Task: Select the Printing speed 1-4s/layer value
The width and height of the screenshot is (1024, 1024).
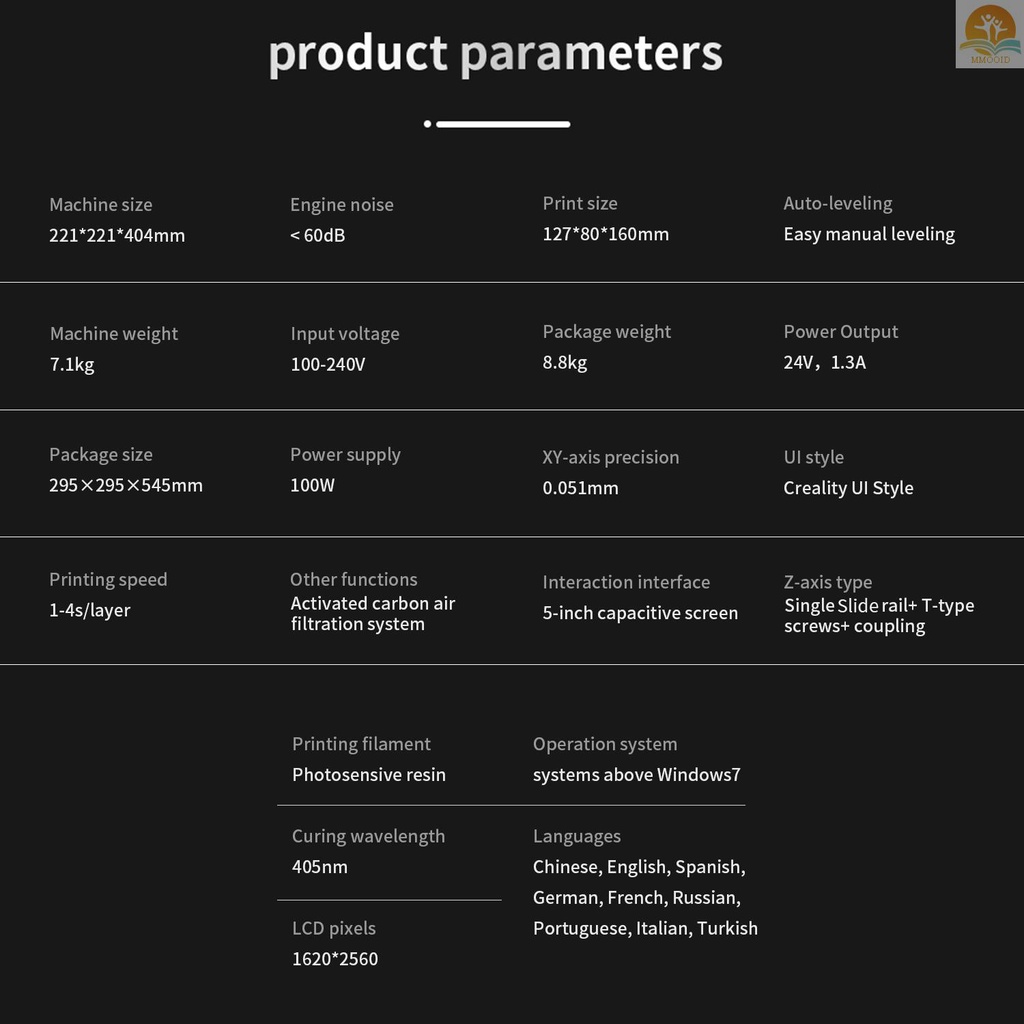Action: 90,610
